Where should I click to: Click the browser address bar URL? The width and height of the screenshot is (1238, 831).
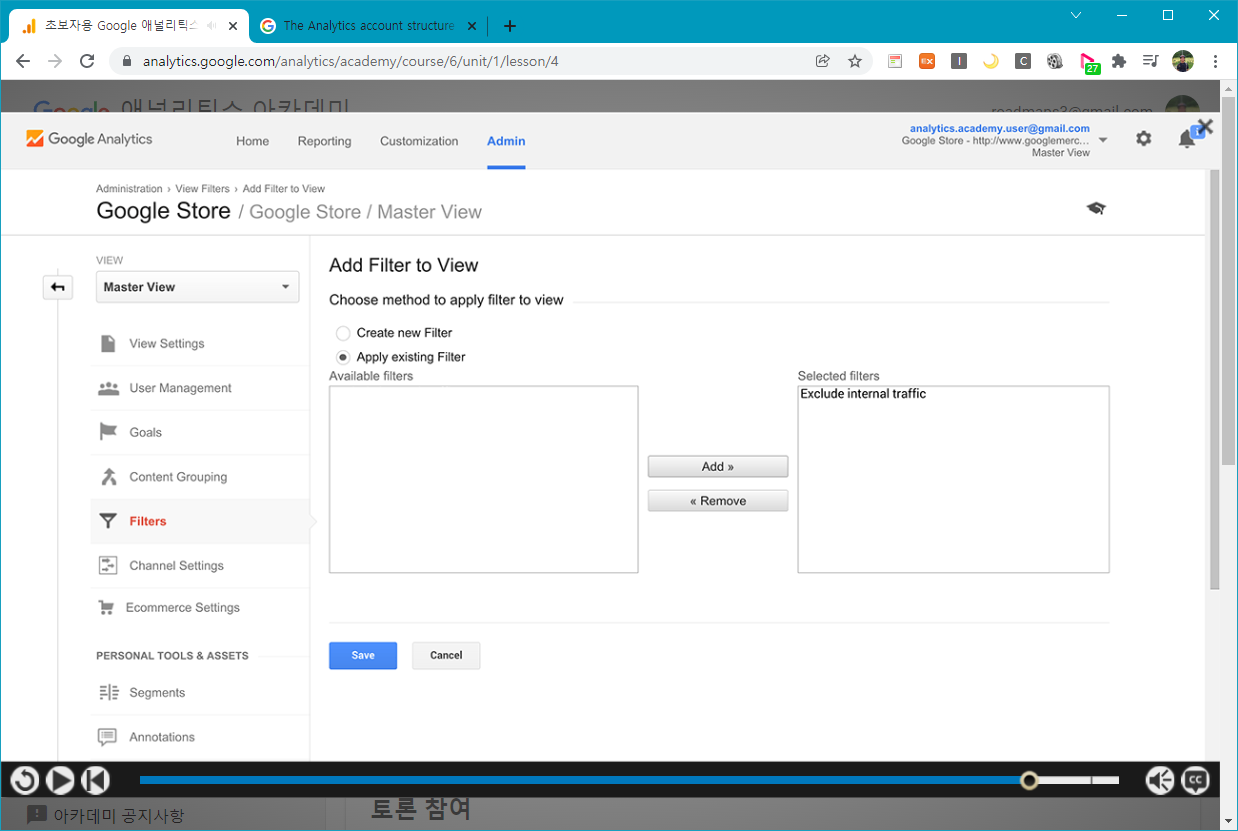point(351,61)
